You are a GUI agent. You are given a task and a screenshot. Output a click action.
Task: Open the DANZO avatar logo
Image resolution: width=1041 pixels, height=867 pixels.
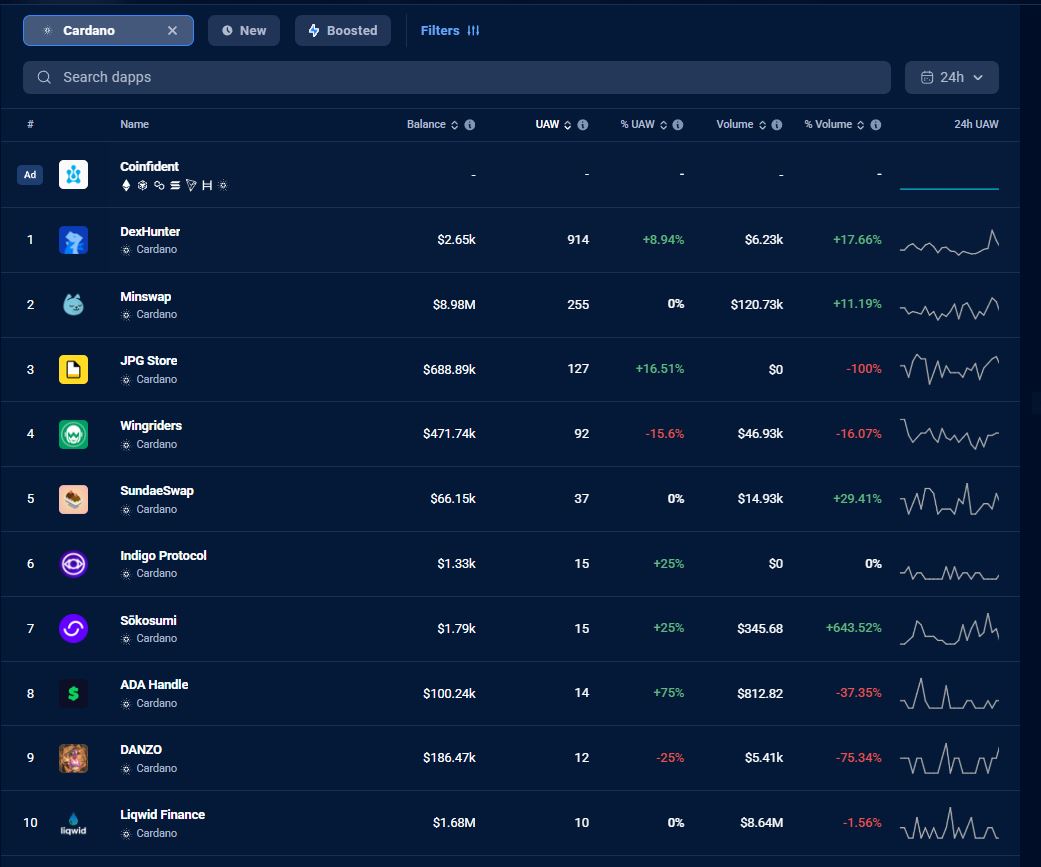coord(73,758)
